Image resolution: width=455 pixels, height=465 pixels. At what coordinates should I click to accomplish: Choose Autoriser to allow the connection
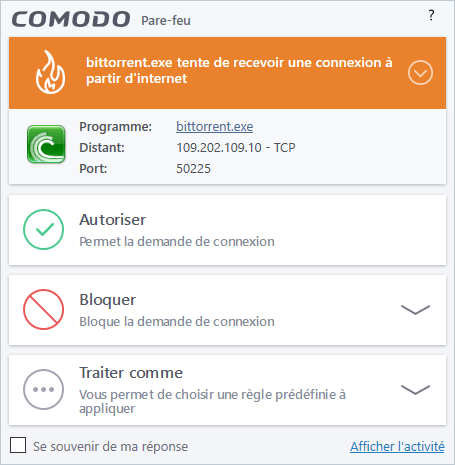point(227,230)
